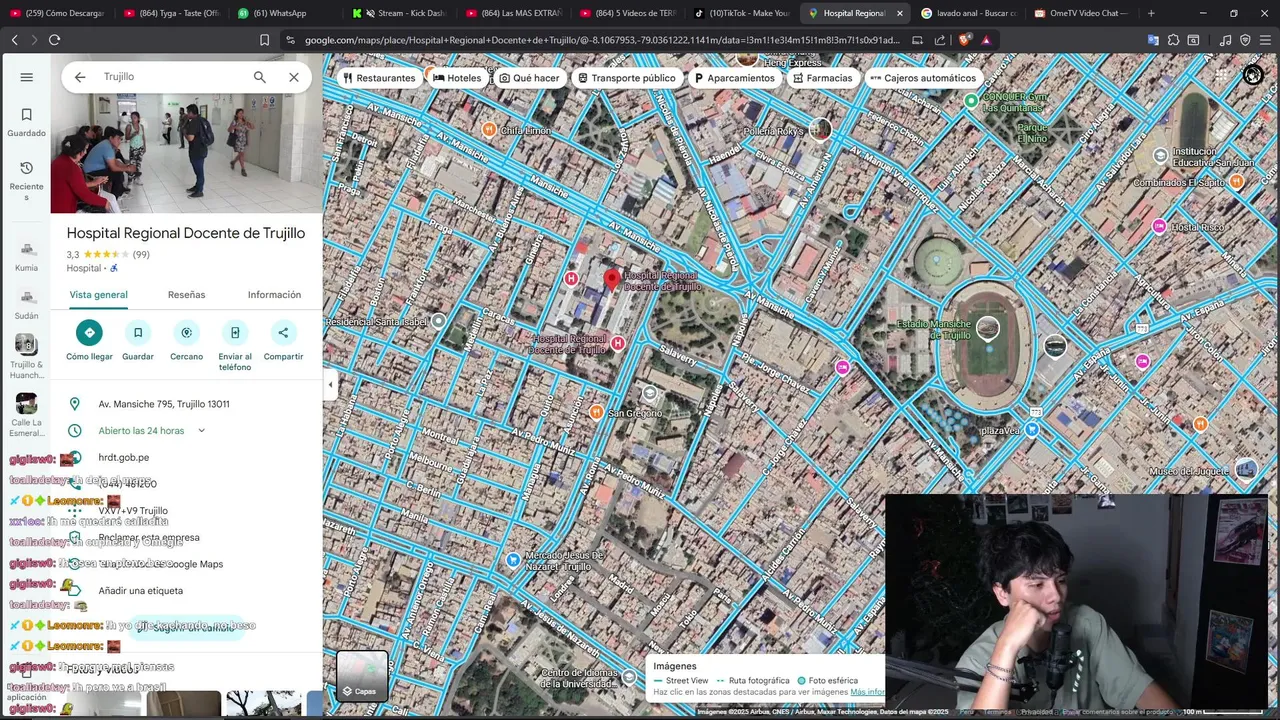The image size is (1280, 720).
Task: Open the hrdt.gob.pe website link
Action: click(x=124, y=457)
